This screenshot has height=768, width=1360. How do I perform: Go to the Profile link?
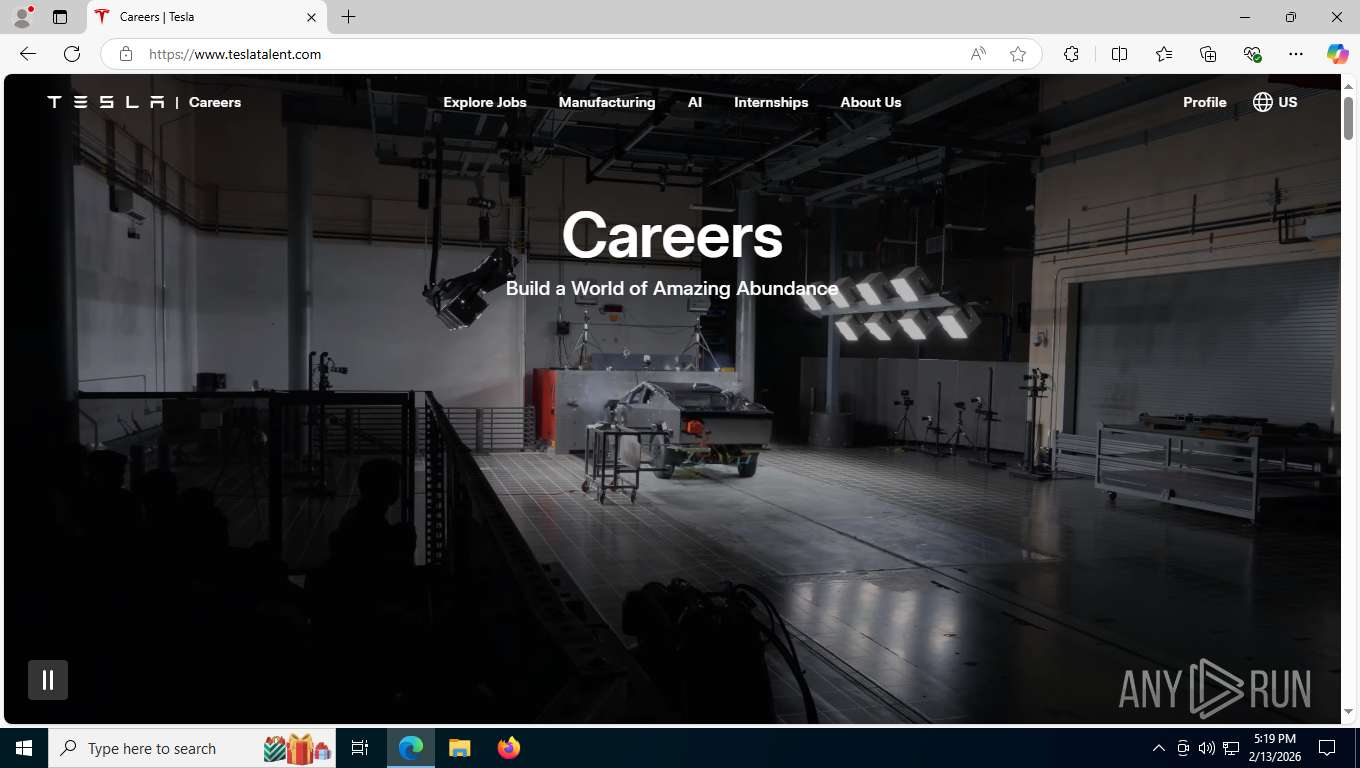(1205, 102)
